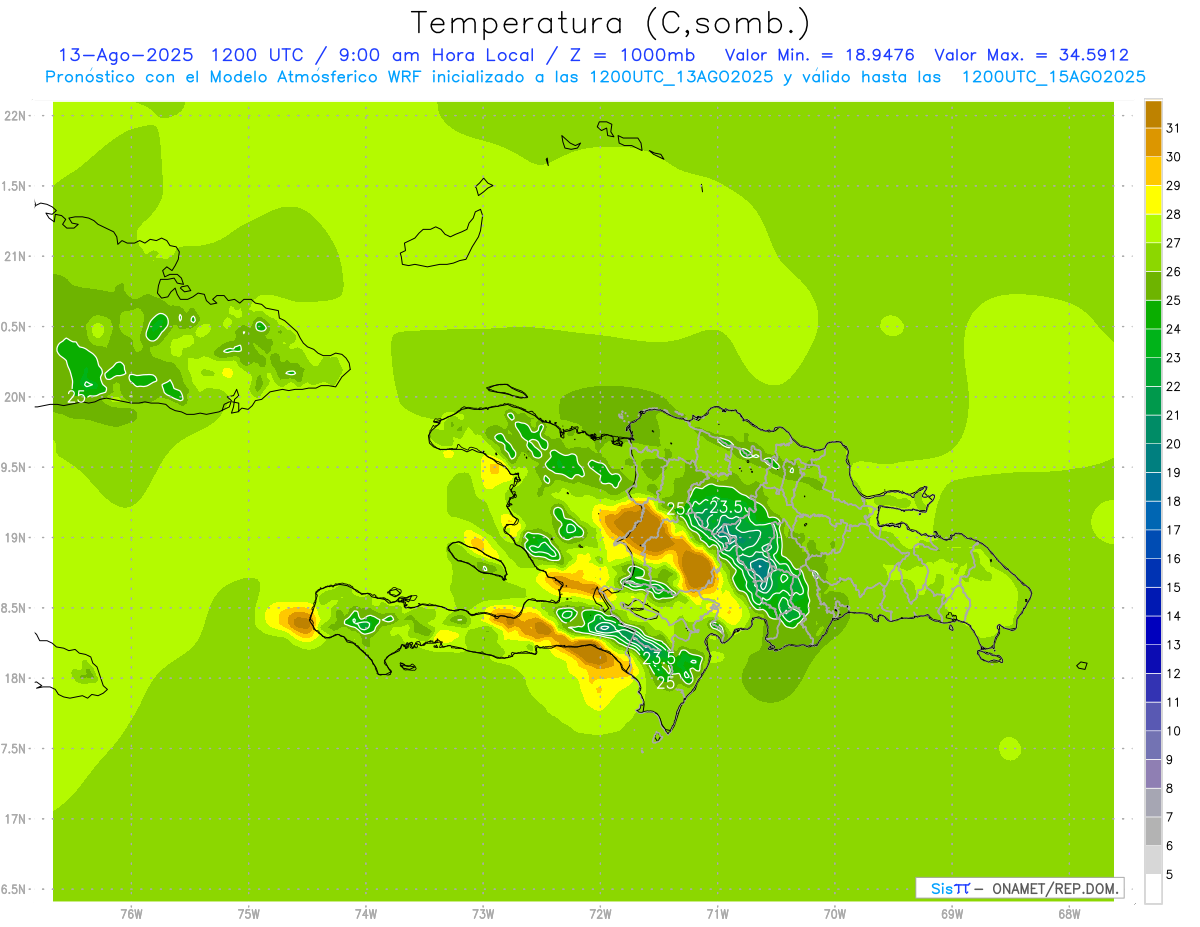Click the legend value "24"
Screen dimensions: 1200x927
coord(1174,329)
